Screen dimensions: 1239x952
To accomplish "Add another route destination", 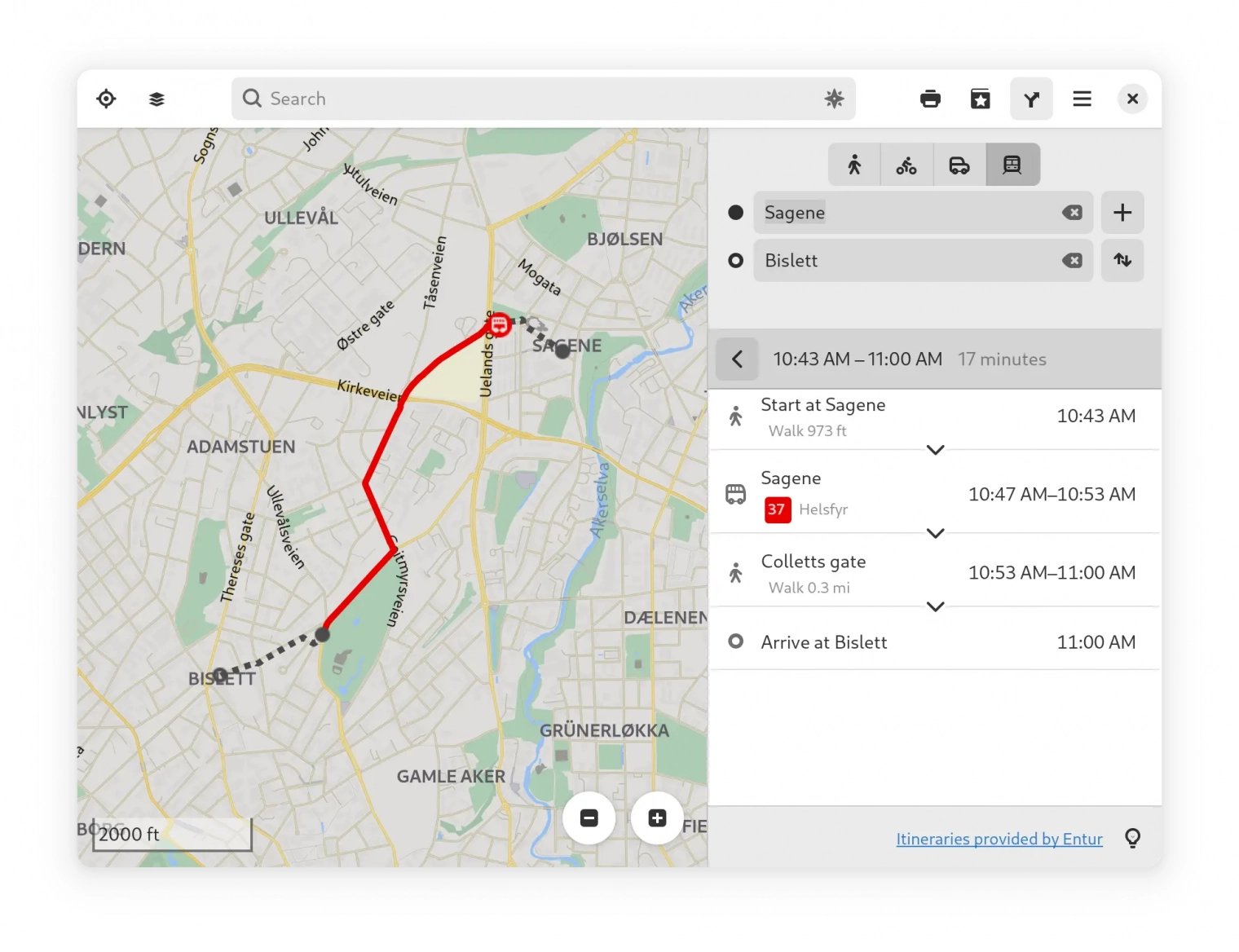I will point(1122,213).
